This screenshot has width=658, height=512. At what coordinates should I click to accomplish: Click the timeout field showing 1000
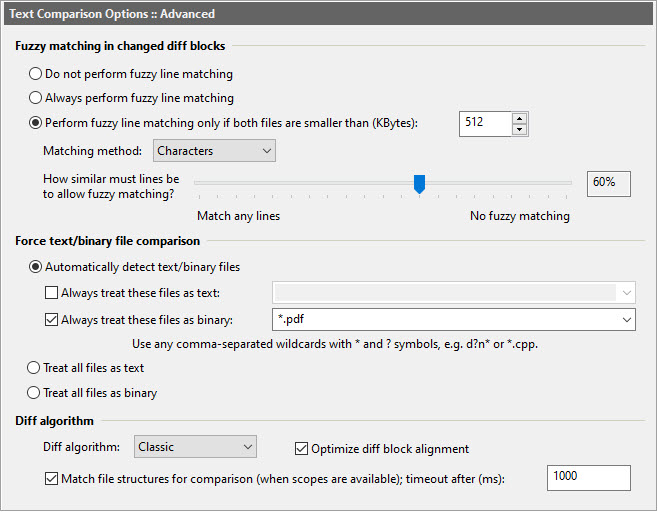[588, 478]
